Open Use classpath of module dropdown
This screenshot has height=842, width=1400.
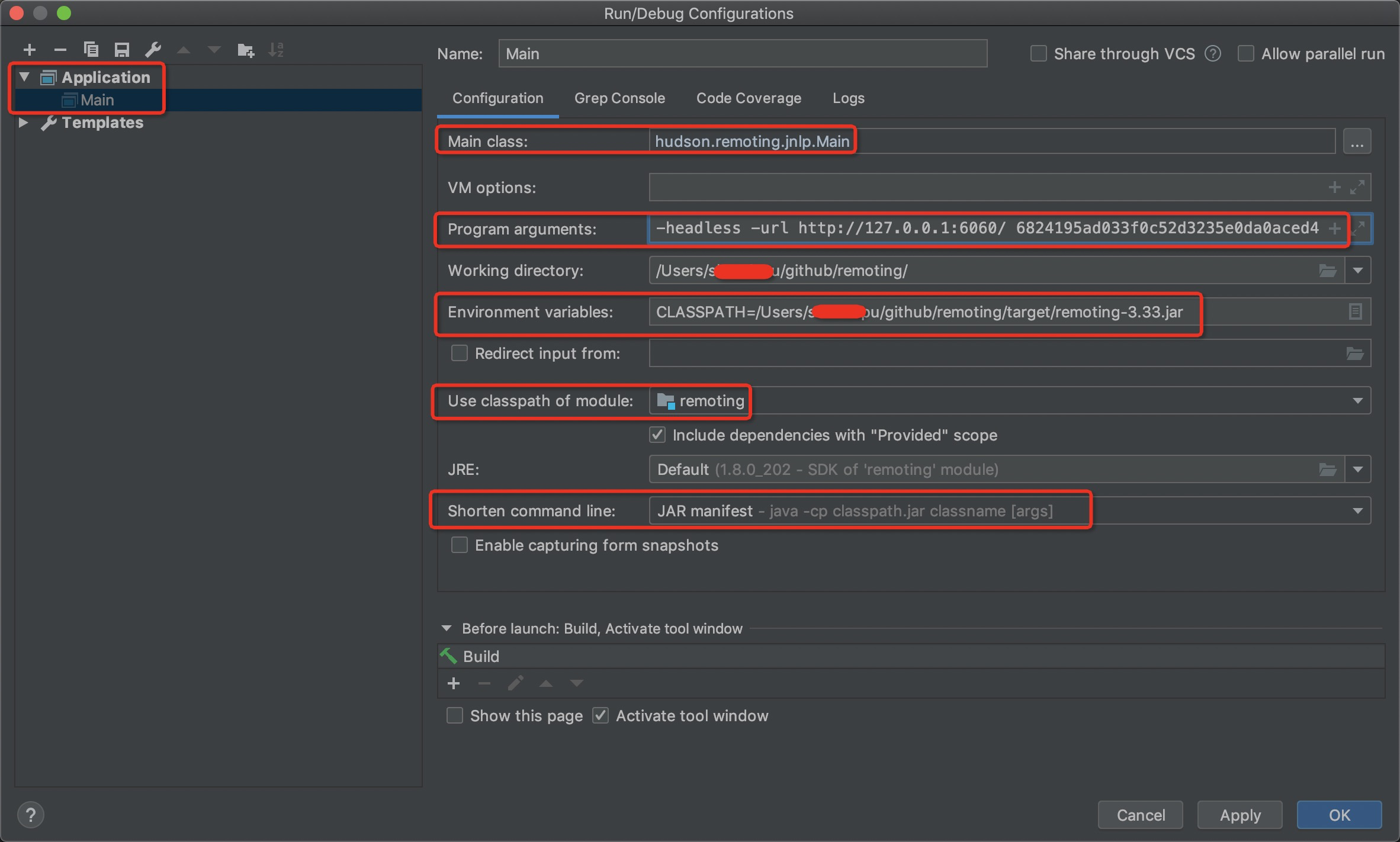coord(1357,401)
